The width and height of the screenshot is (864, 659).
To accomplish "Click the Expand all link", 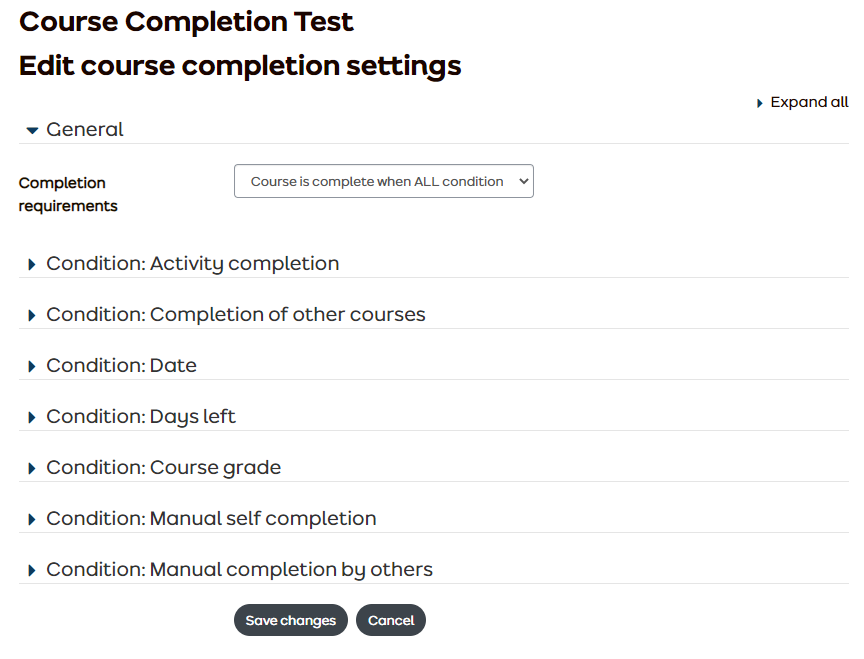I will click(808, 102).
